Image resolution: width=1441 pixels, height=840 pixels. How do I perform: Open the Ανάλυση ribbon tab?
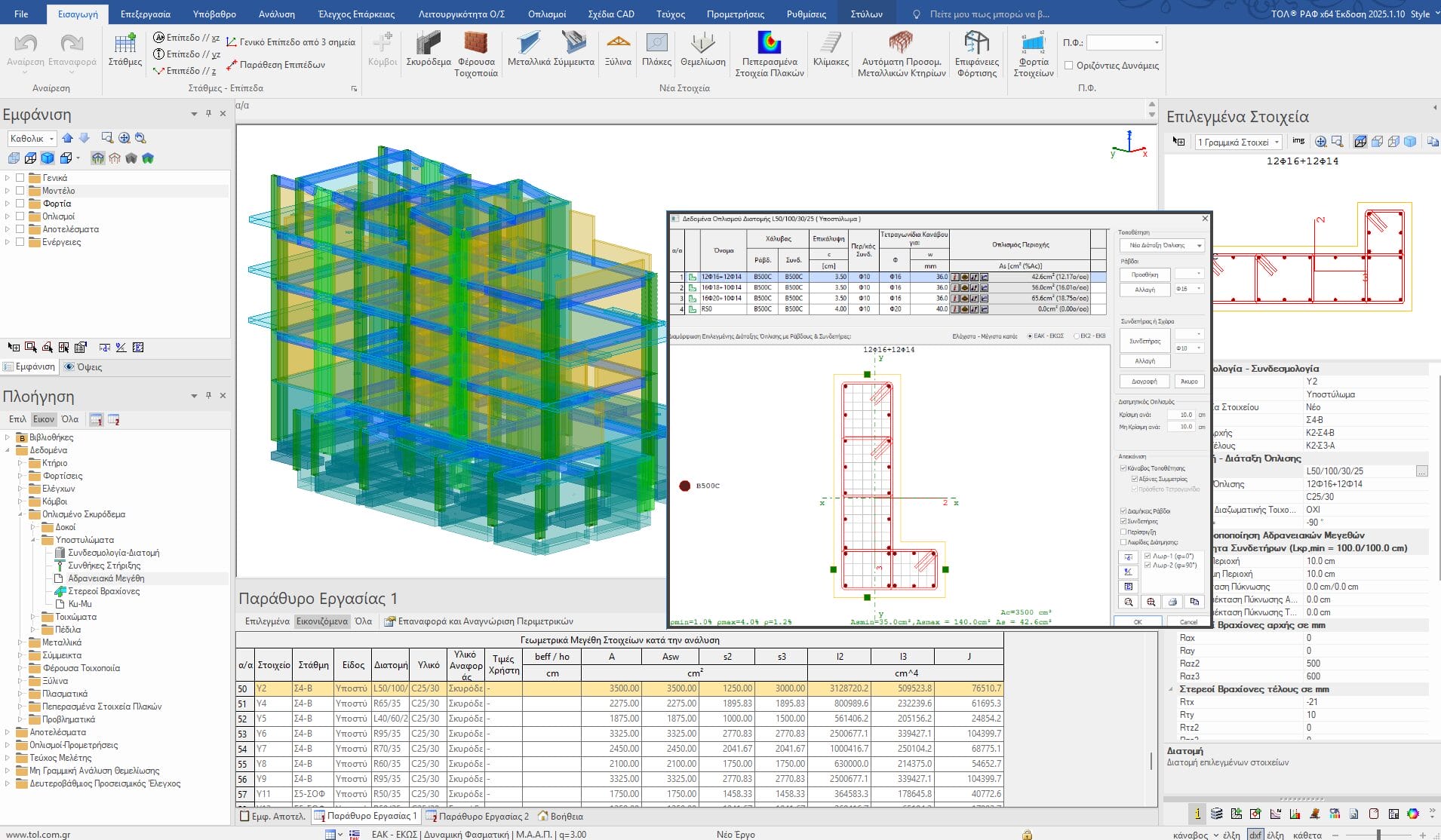[x=277, y=14]
